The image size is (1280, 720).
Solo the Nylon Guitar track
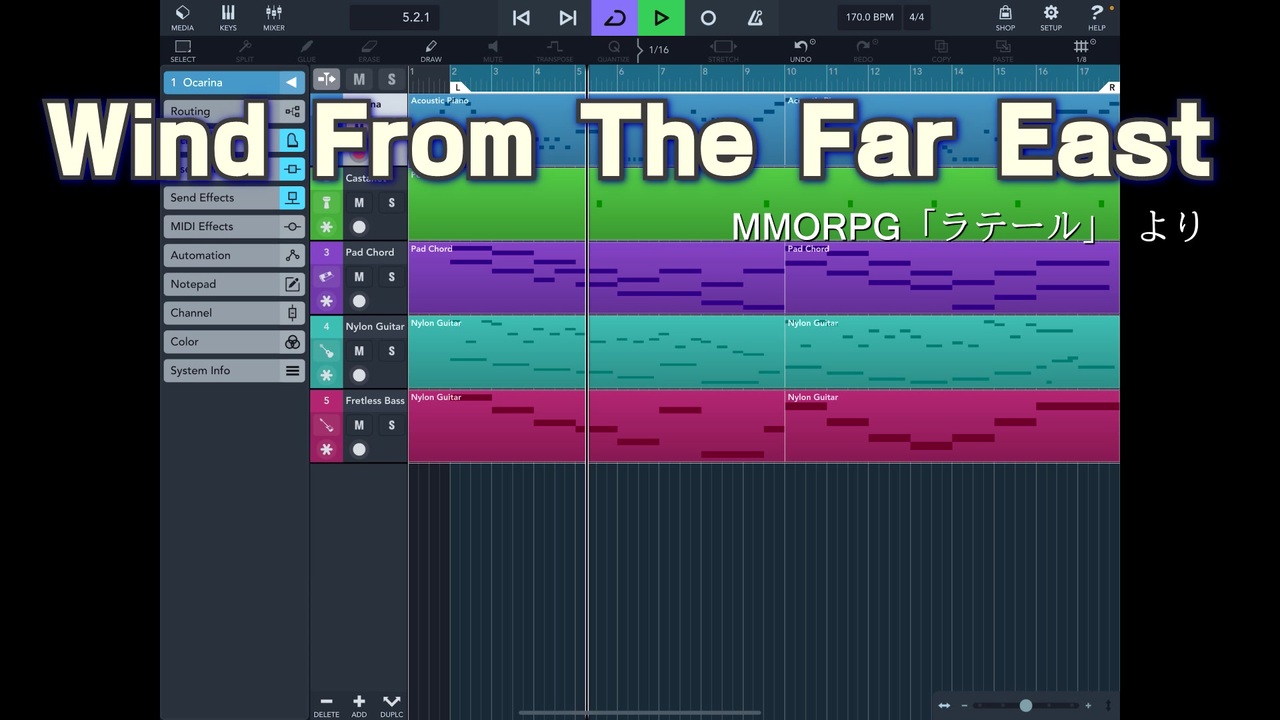[x=391, y=351]
